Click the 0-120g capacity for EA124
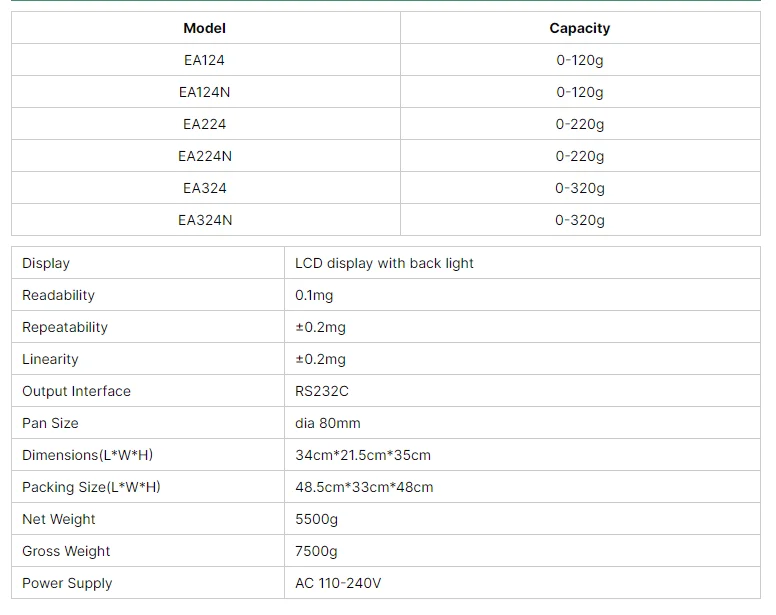 pyautogui.click(x=580, y=60)
